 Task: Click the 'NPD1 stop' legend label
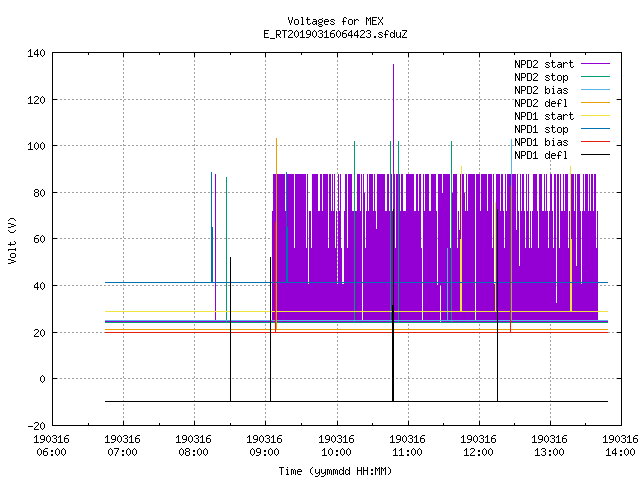pos(541,129)
